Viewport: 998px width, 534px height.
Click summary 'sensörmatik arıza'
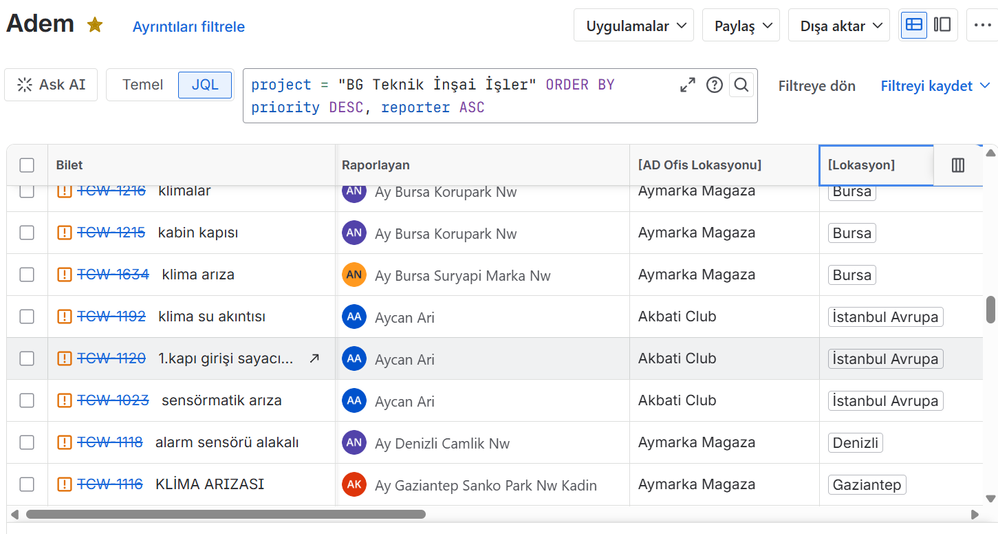coord(221,400)
